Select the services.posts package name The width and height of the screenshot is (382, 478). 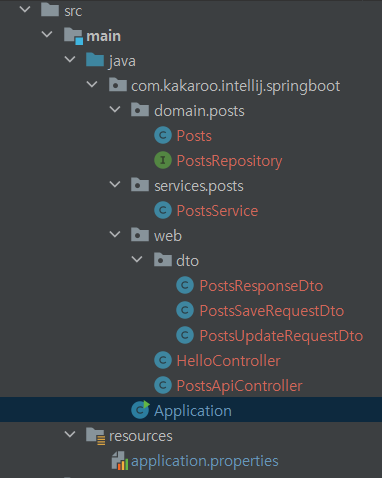pyautogui.click(x=199, y=186)
